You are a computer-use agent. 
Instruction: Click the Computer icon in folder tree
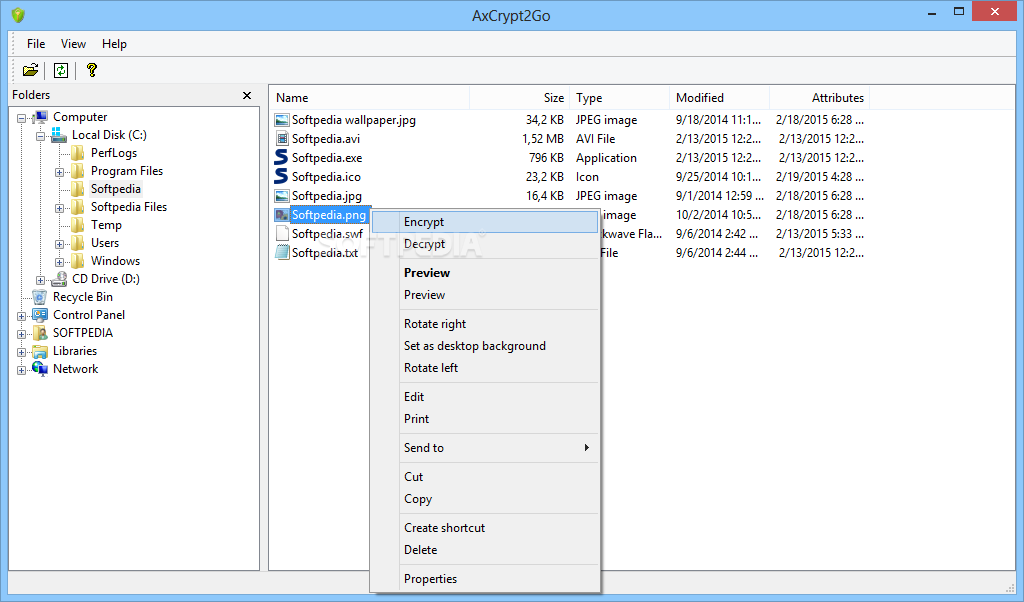(40, 117)
